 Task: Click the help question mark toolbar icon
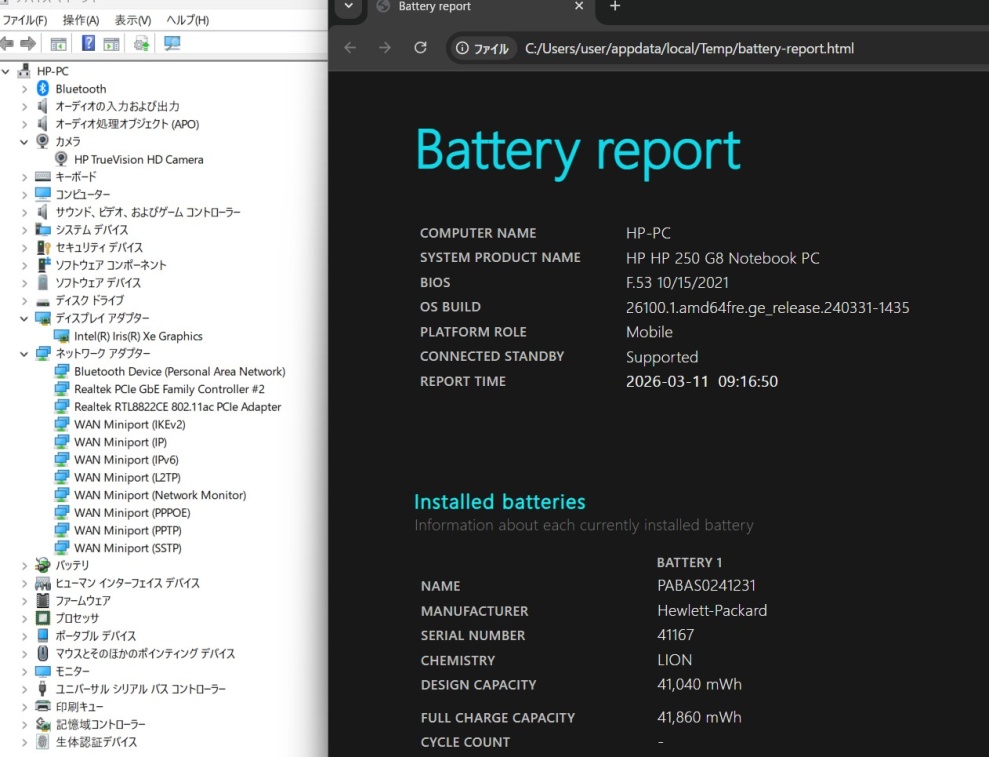pos(88,43)
